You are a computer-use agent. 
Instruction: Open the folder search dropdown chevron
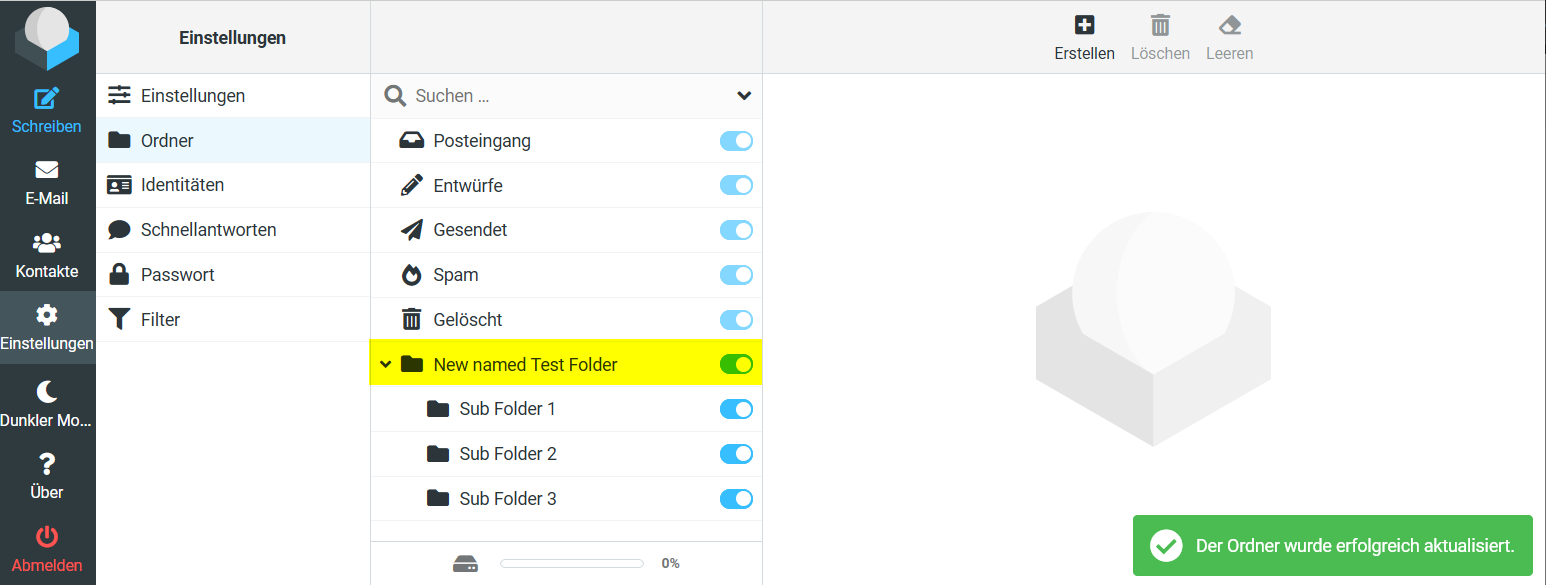[743, 95]
